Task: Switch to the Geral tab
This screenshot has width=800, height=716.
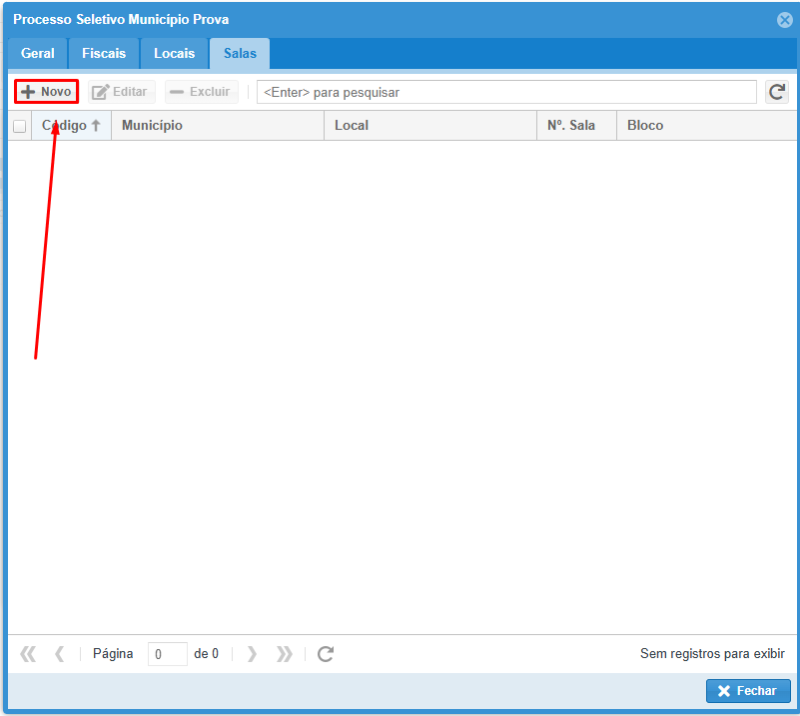Action: [x=37, y=53]
